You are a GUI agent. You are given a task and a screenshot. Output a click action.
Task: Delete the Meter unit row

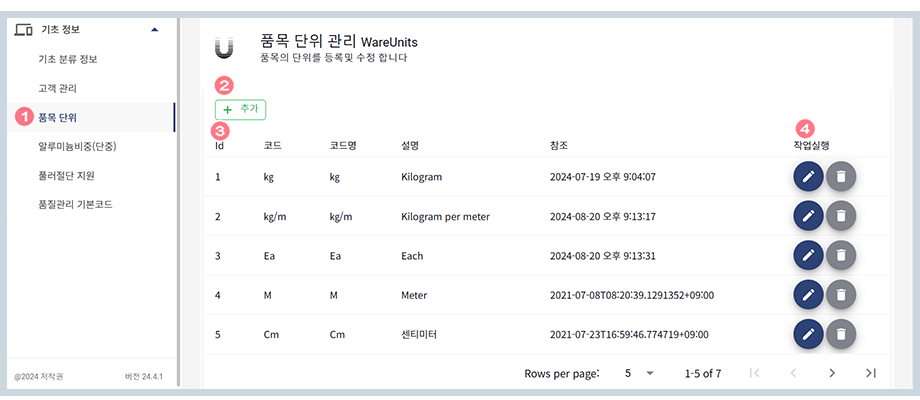coord(842,294)
